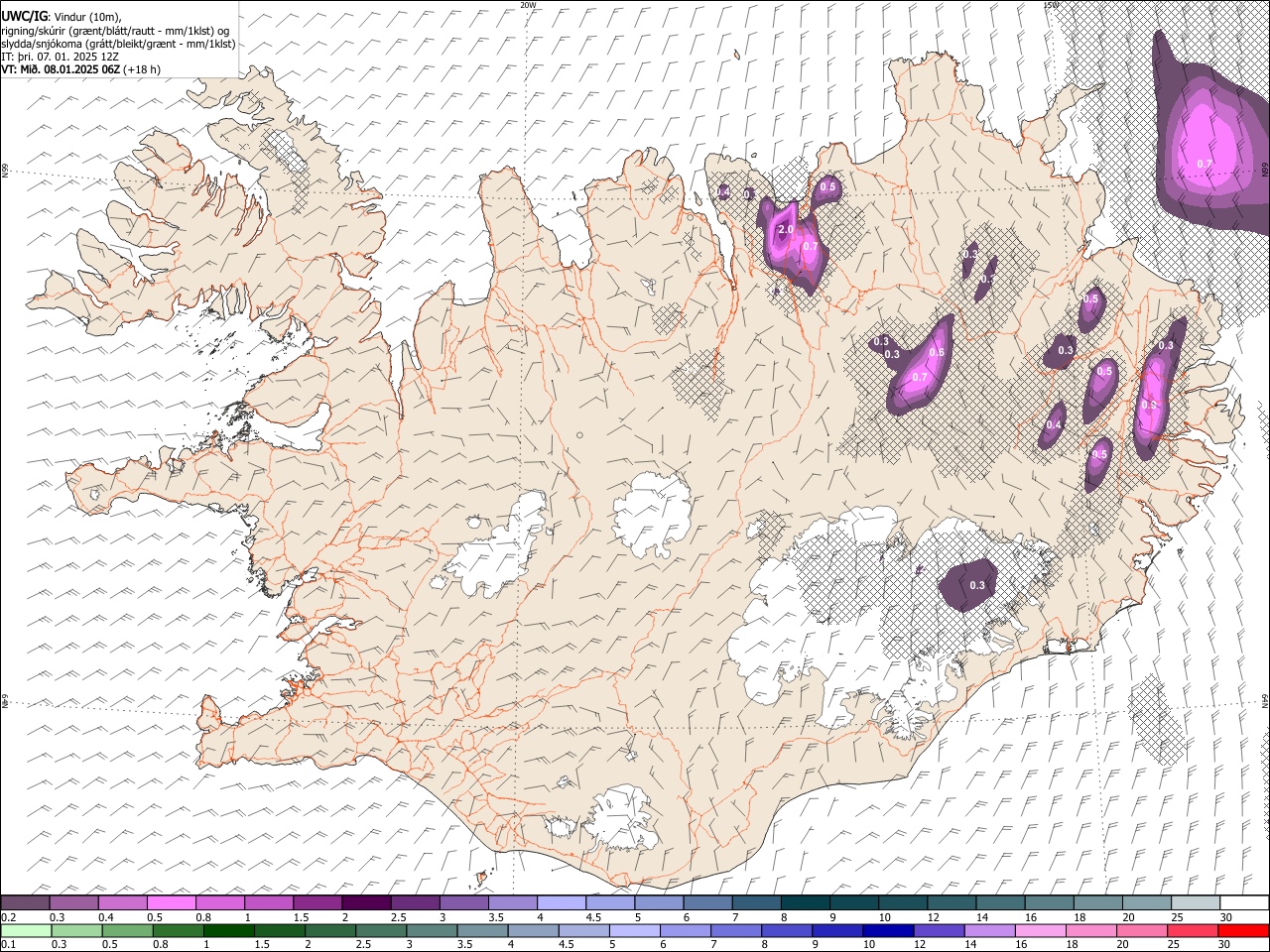The width and height of the screenshot is (1270, 952).
Task: Pick the dark purple upper swatch labeled 2
Action: [x=365, y=902]
